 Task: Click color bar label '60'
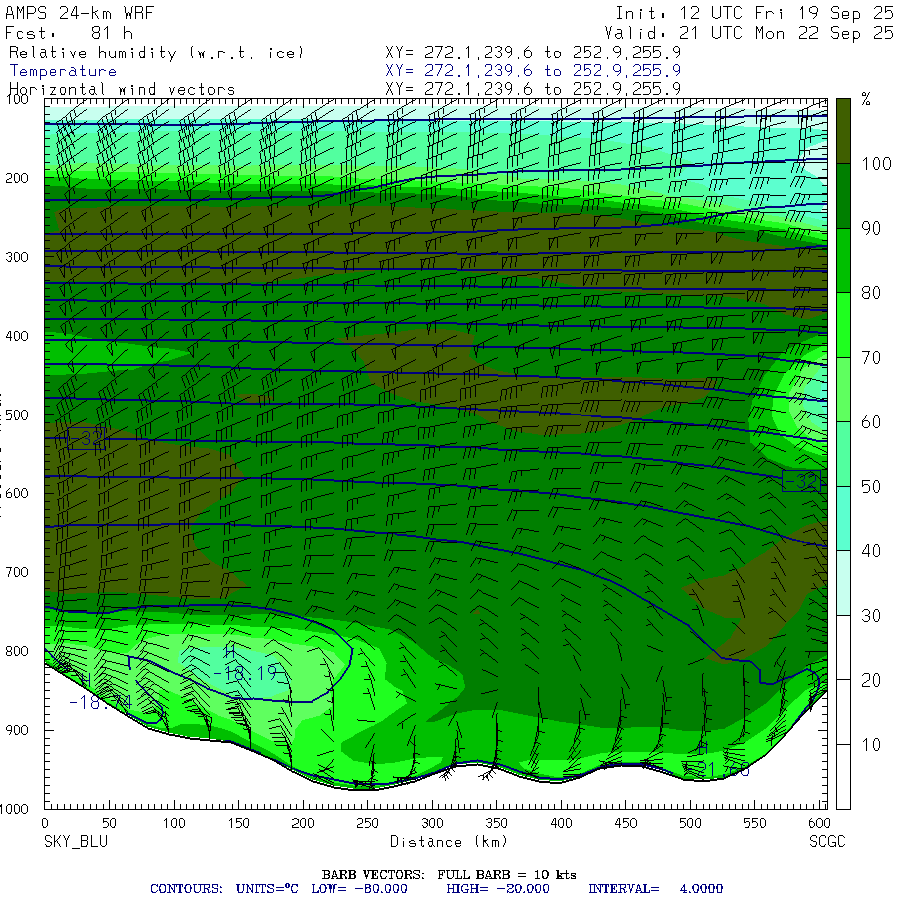click(x=871, y=422)
